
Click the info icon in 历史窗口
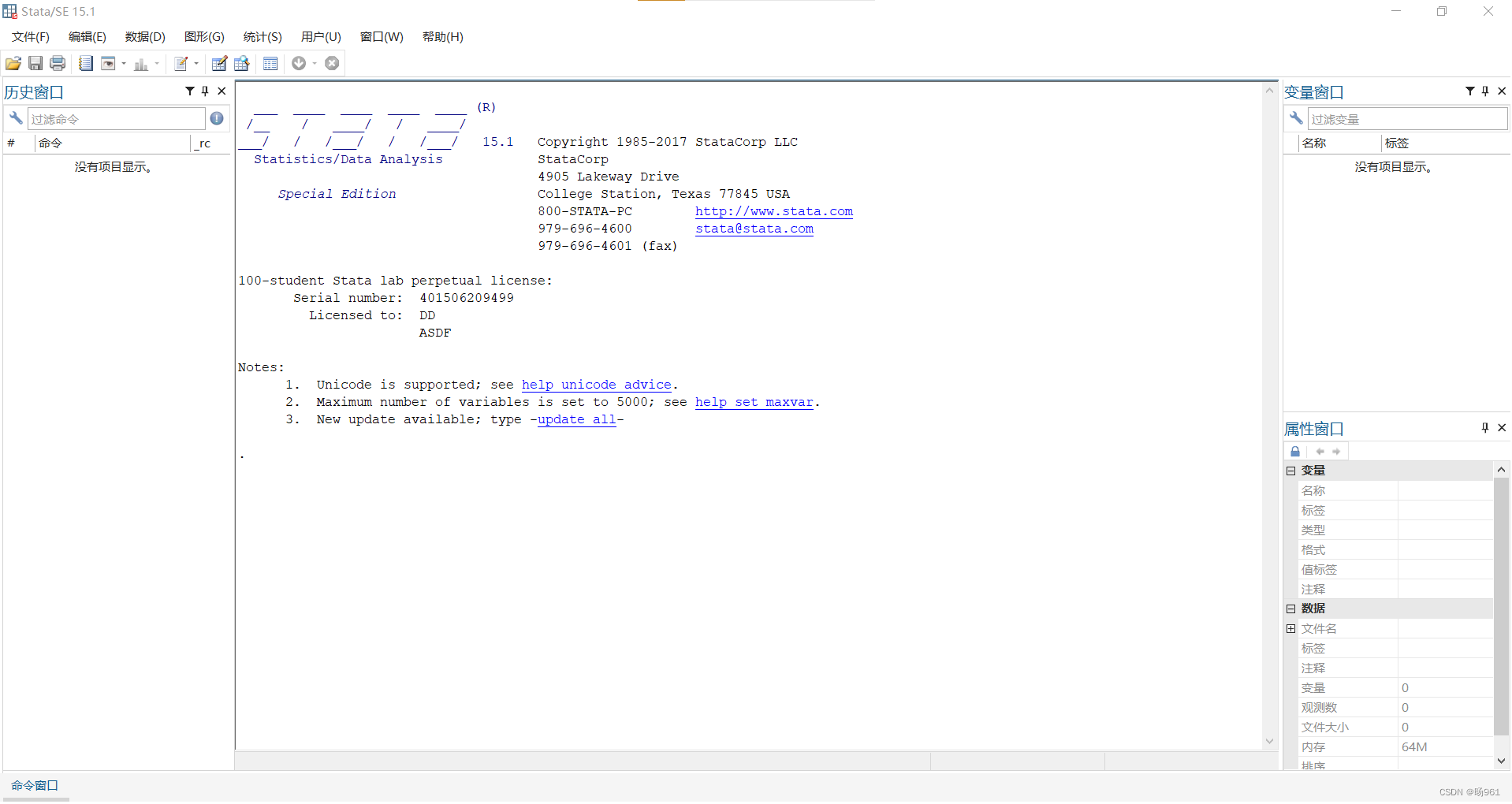(217, 118)
